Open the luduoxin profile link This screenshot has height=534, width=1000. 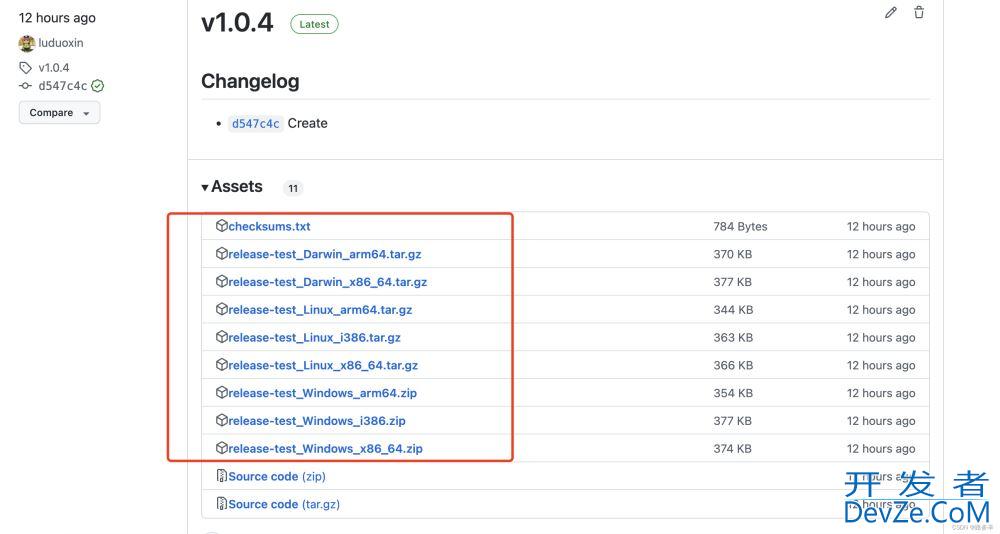pyautogui.click(x=61, y=43)
